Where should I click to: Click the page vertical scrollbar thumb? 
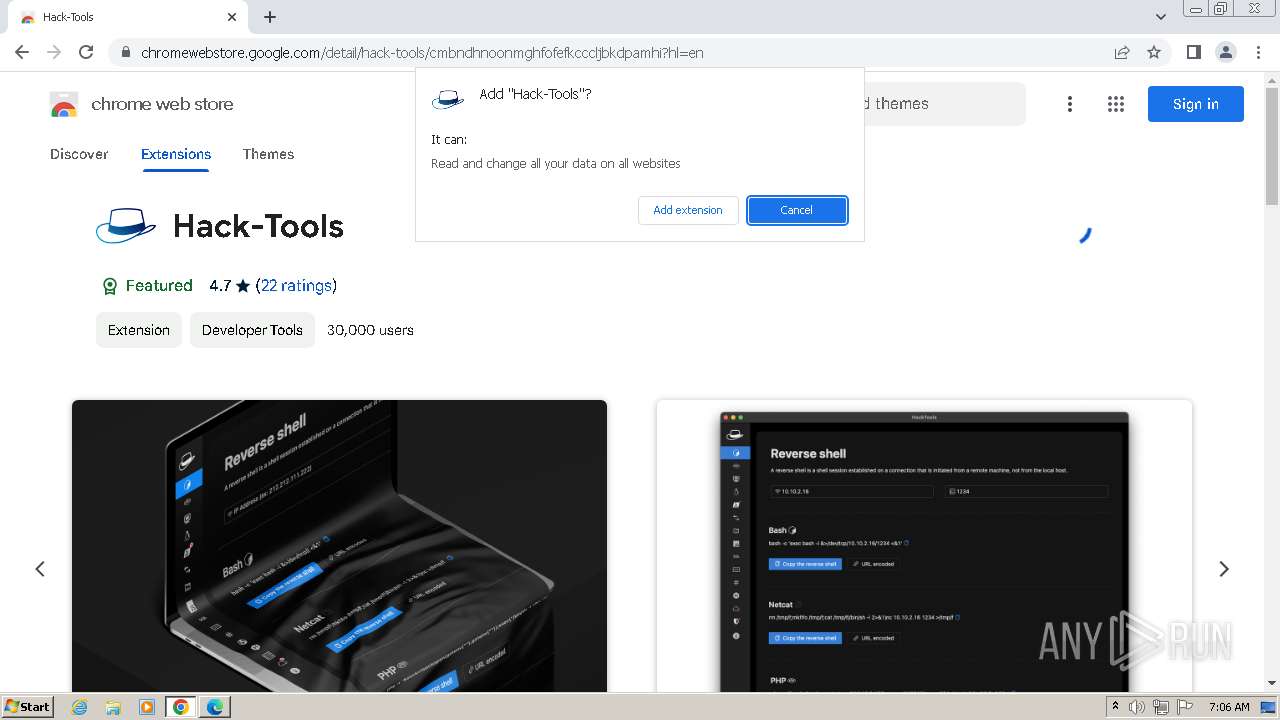[1272, 146]
